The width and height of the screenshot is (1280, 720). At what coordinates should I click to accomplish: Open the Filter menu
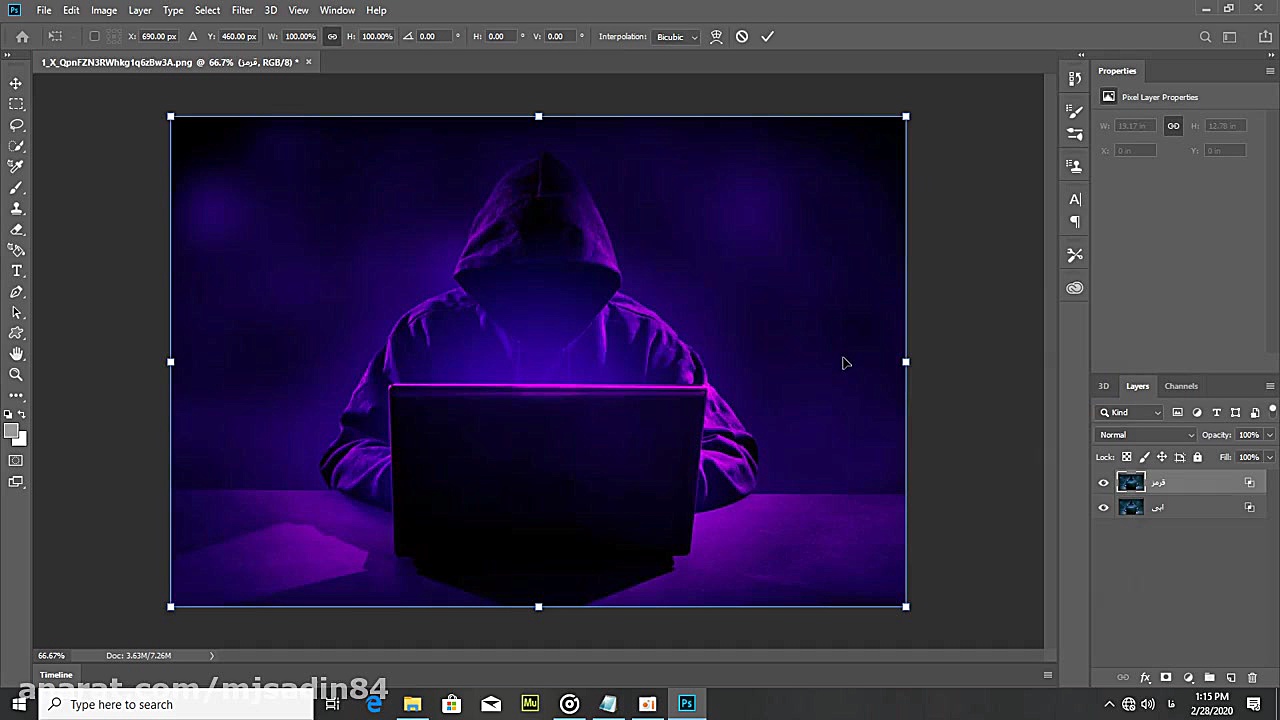tap(242, 10)
